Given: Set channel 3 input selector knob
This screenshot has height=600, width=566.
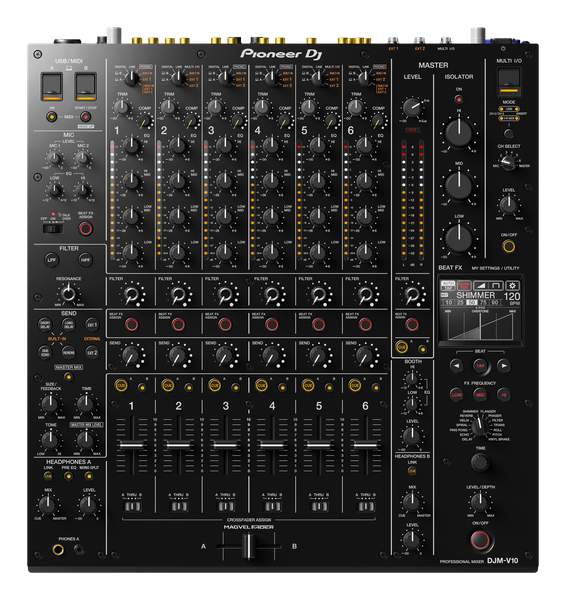Looking at the screenshot, I should [225, 78].
